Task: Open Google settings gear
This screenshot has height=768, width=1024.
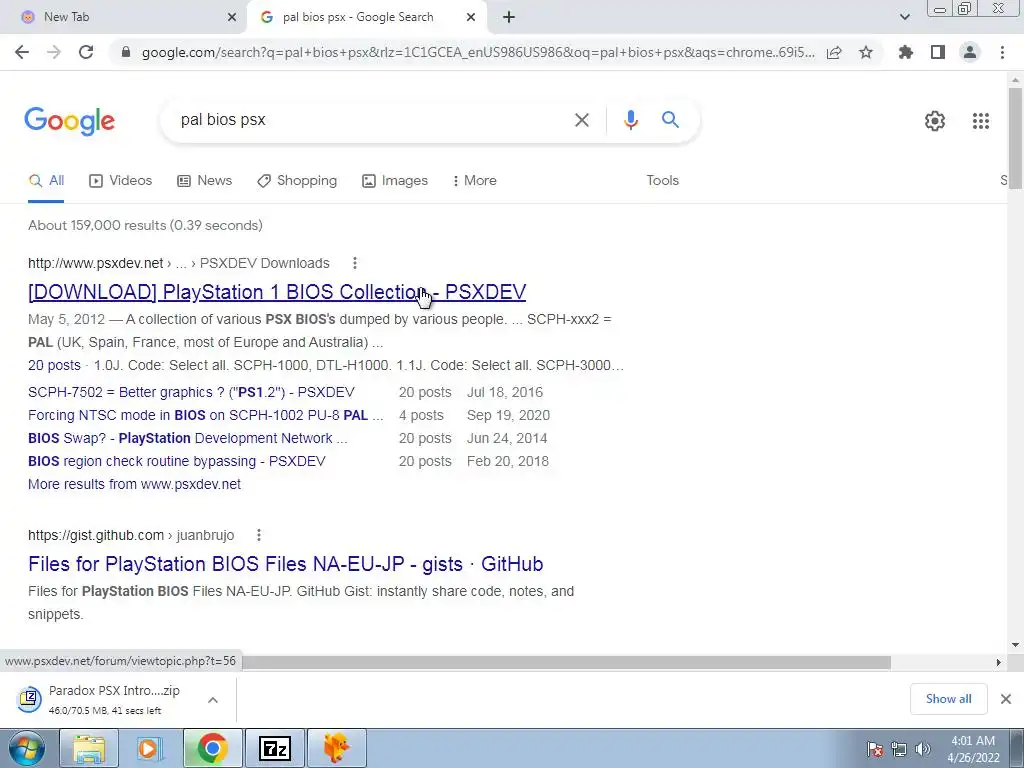Action: [935, 121]
